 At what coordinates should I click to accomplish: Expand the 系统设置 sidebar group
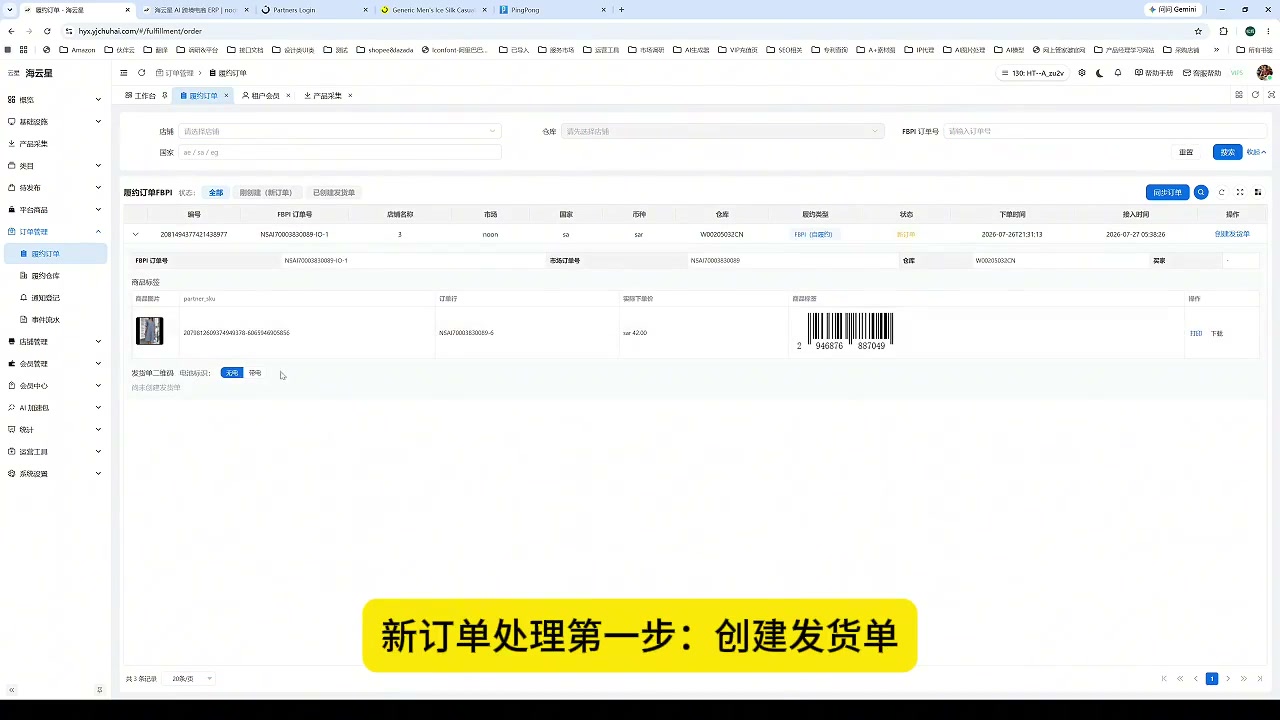(55, 473)
